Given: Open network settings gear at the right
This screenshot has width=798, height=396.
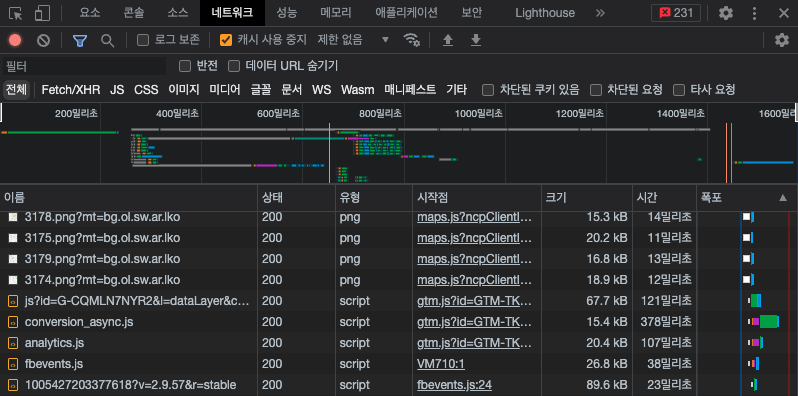Looking at the screenshot, I should (x=782, y=40).
